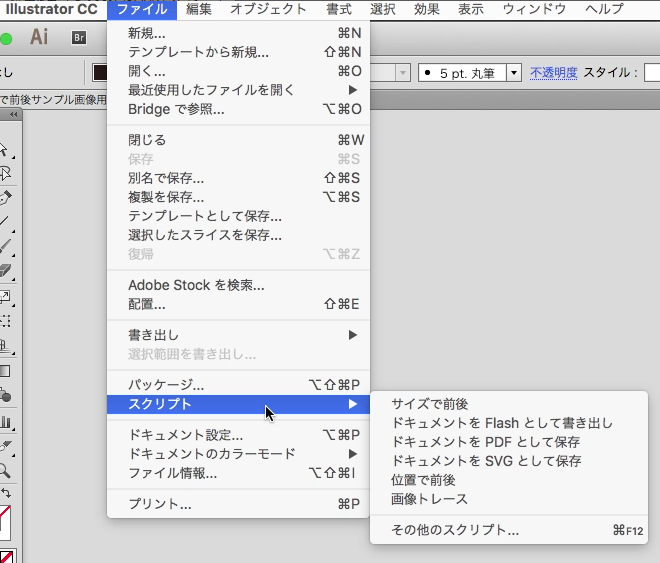Collapse the tools panel double-arrow
Image resolution: width=660 pixels, height=563 pixels.
pos(13,114)
